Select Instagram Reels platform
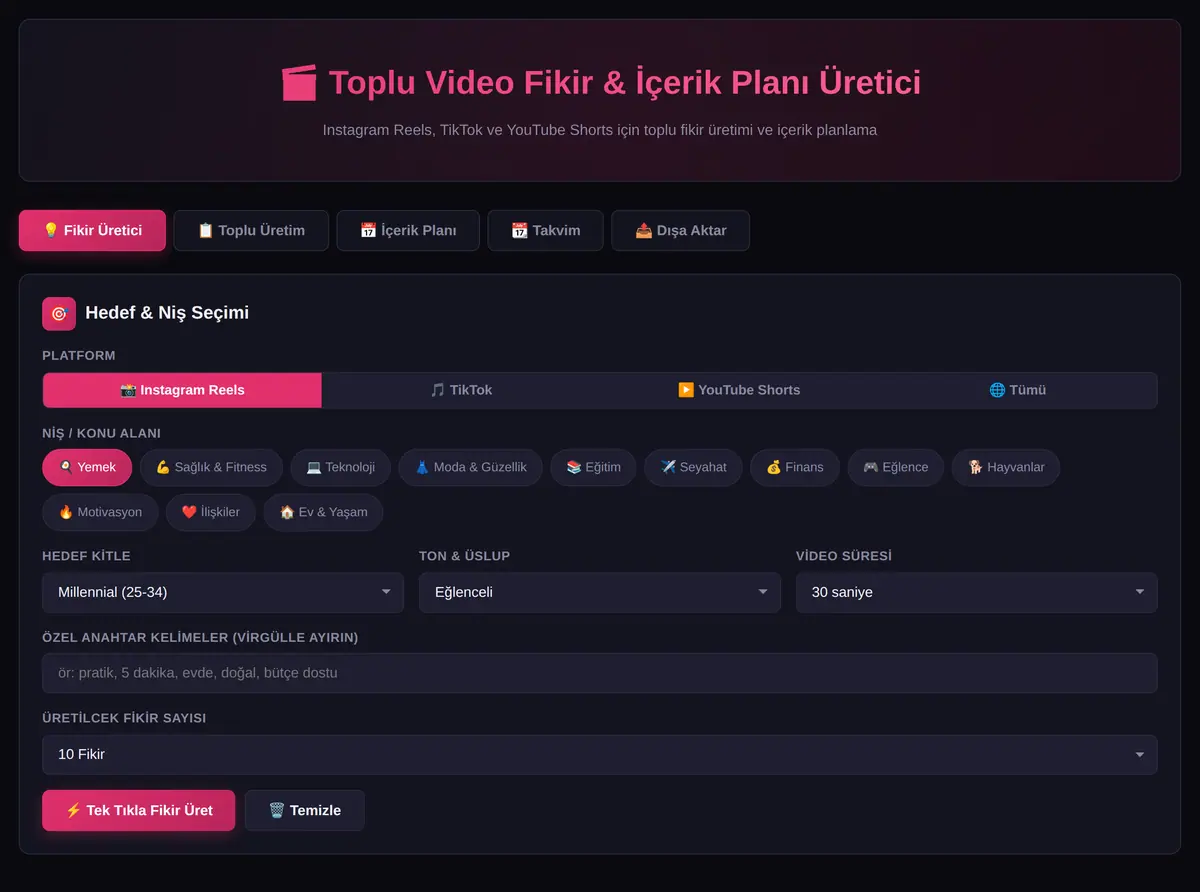Screen dimensions: 1200x892 coord(182,390)
